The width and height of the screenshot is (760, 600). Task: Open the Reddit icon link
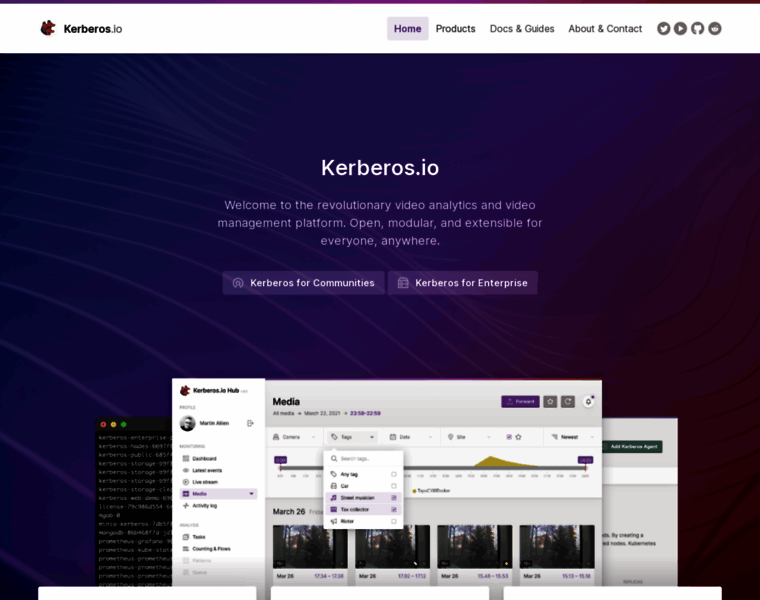pos(715,29)
